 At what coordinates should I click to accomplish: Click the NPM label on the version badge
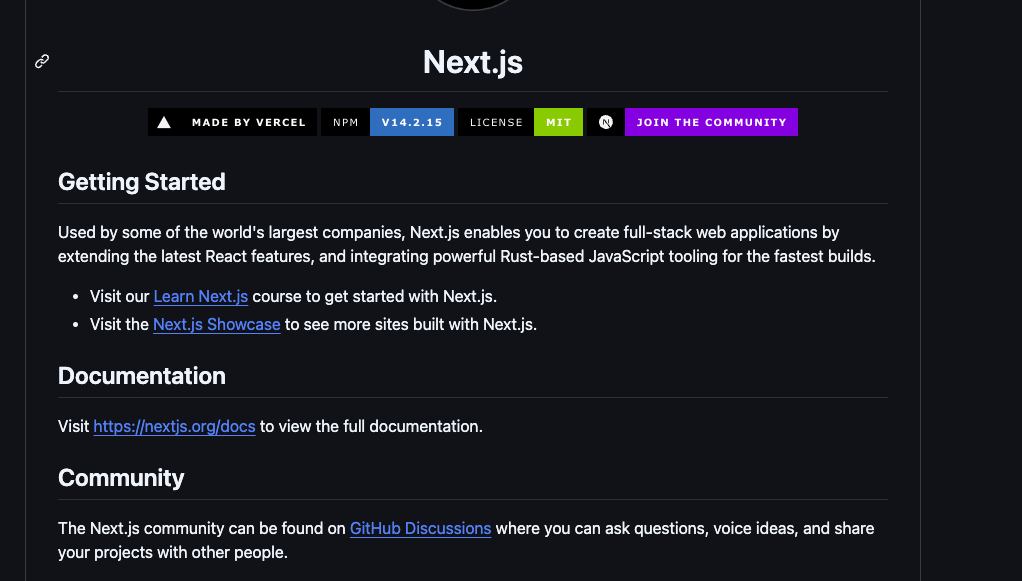click(345, 122)
